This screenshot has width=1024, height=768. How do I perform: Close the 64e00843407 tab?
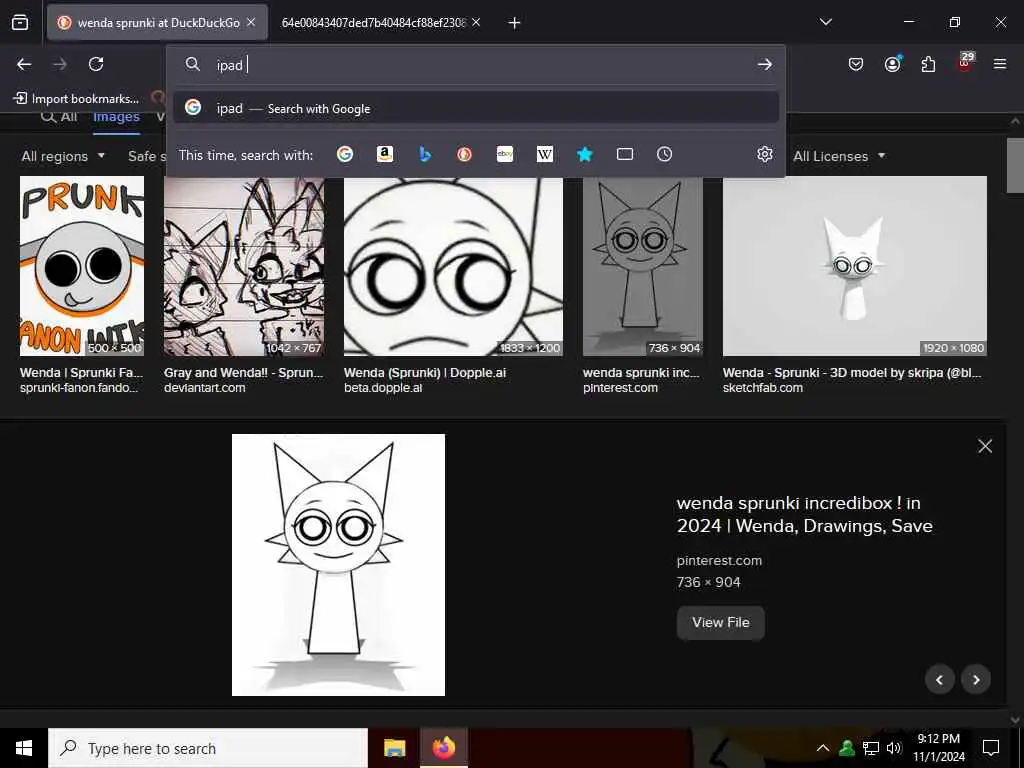coord(476,23)
